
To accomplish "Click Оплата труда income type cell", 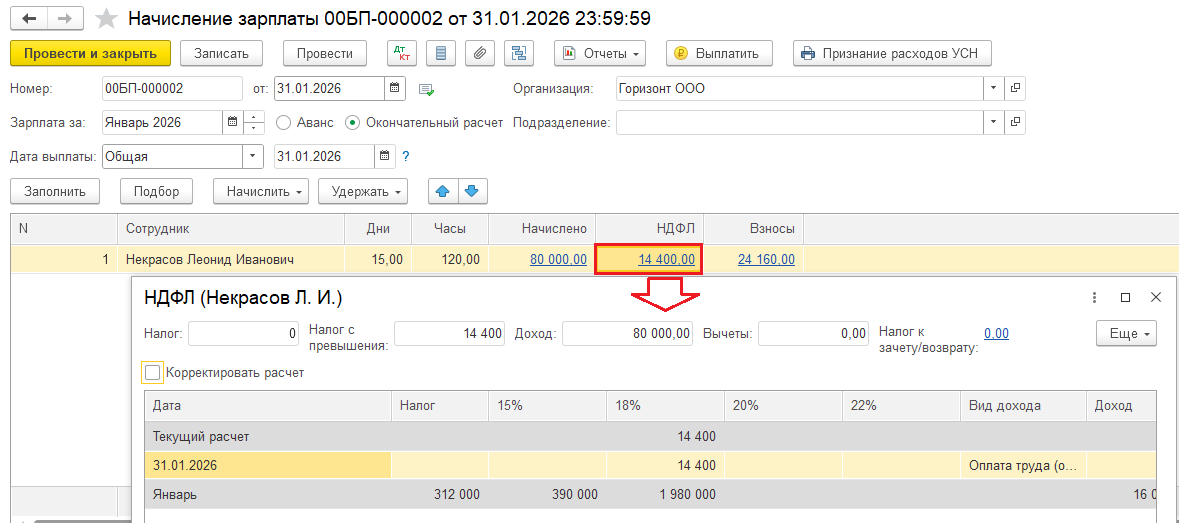I will tap(1023, 465).
